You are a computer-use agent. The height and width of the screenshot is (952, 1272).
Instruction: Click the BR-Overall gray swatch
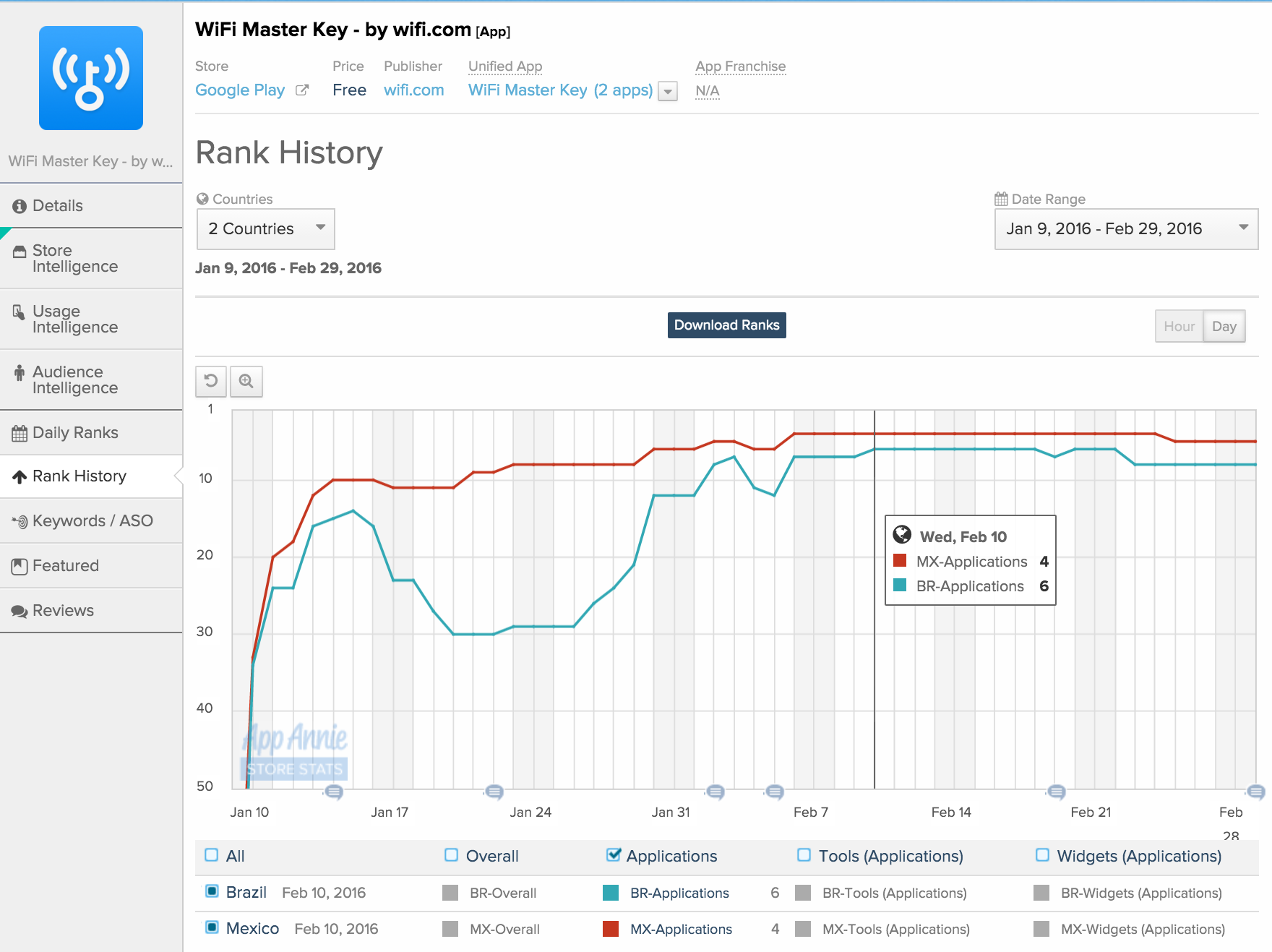(450, 893)
